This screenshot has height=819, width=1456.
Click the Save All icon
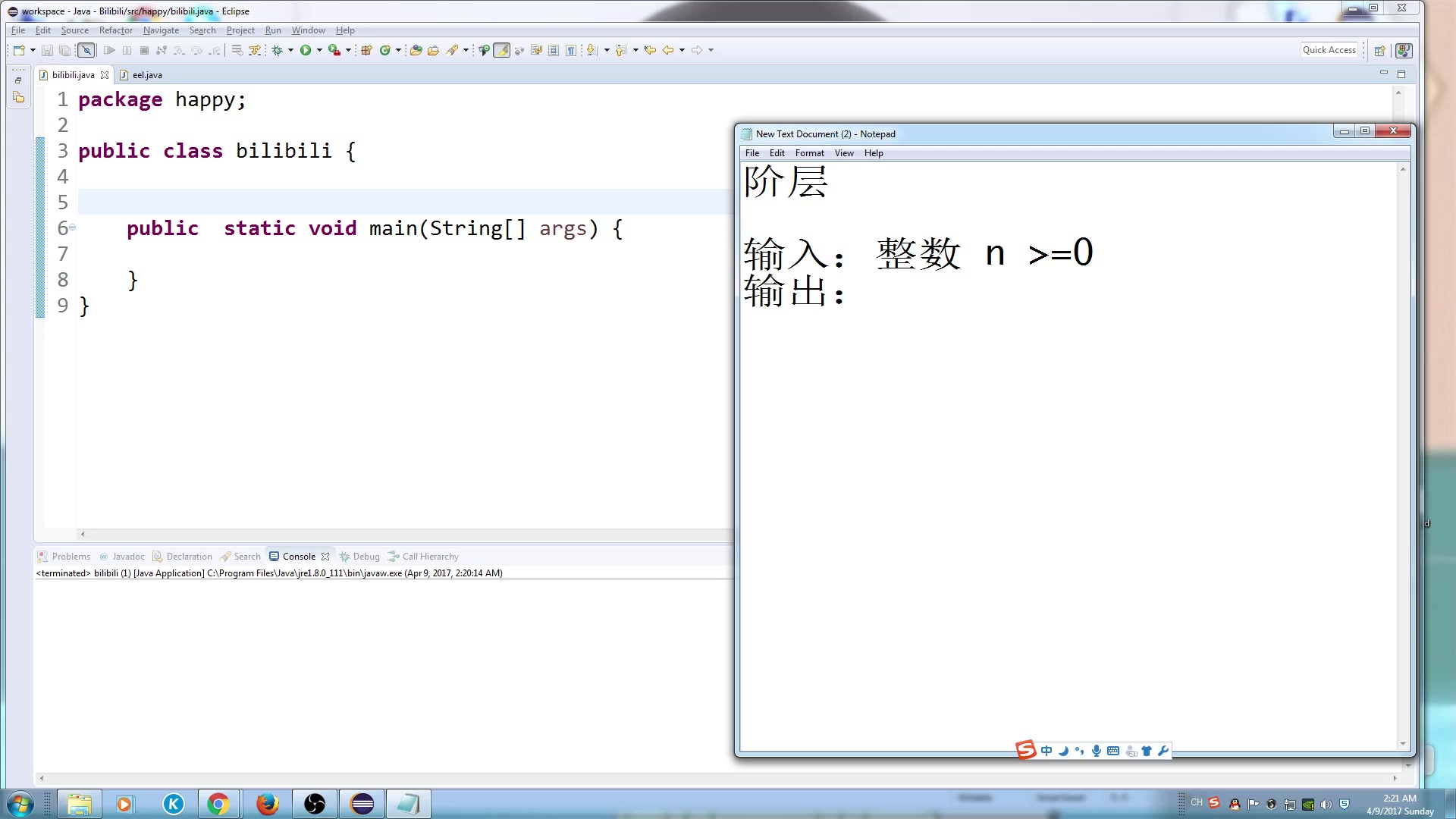[x=65, y=50]
